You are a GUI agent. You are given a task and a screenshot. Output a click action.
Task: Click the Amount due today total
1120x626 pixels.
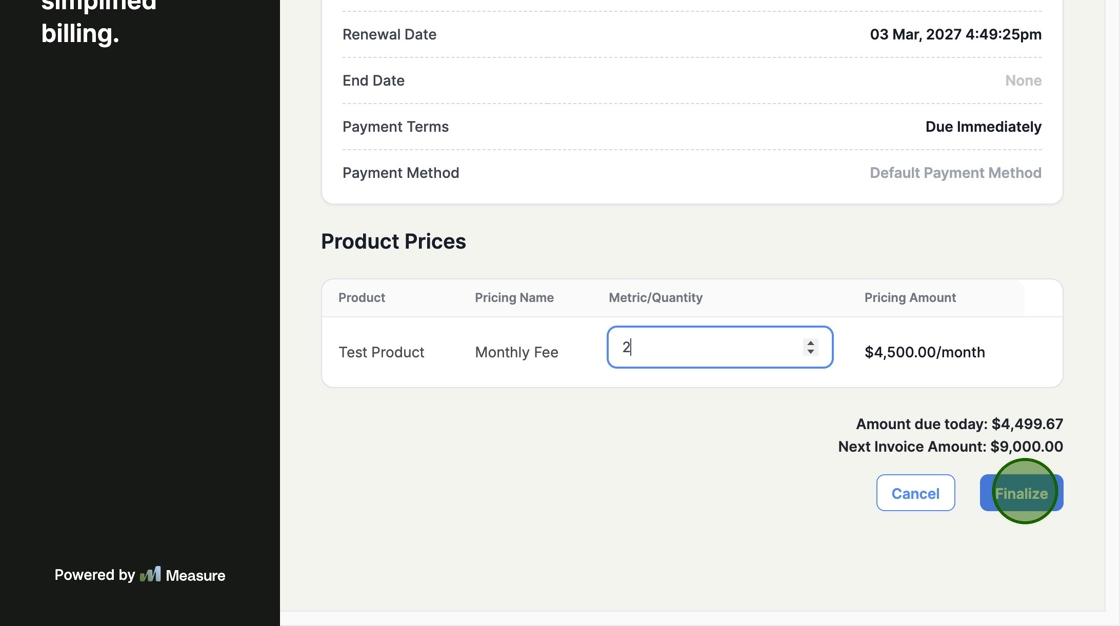[x=959, y=424]
